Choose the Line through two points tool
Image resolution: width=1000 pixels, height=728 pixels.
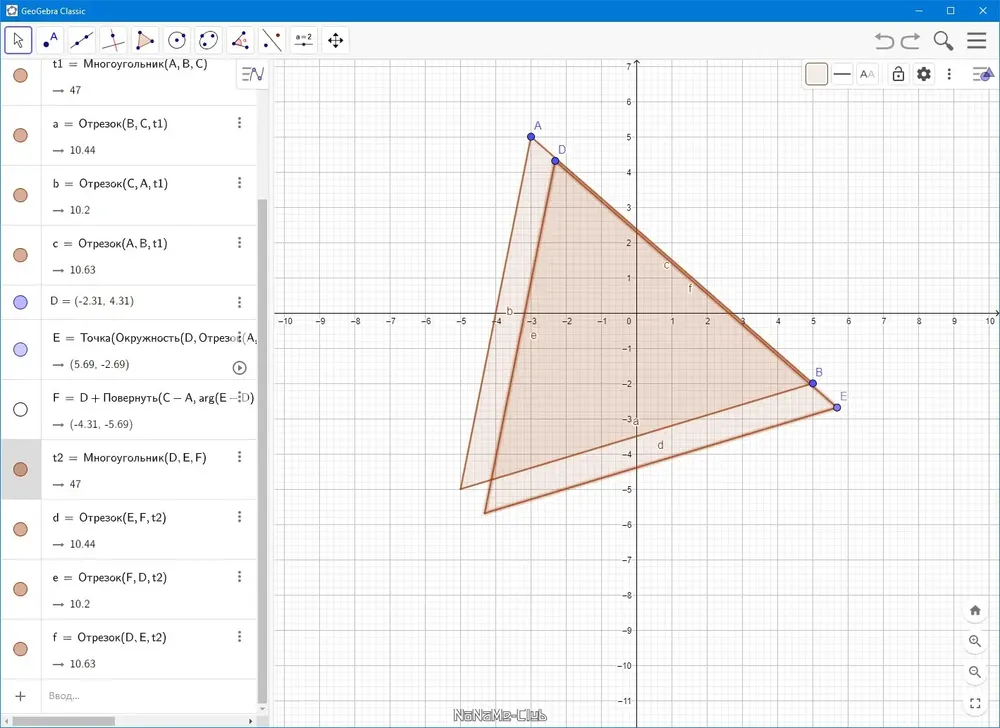click(x=82, y=40)
